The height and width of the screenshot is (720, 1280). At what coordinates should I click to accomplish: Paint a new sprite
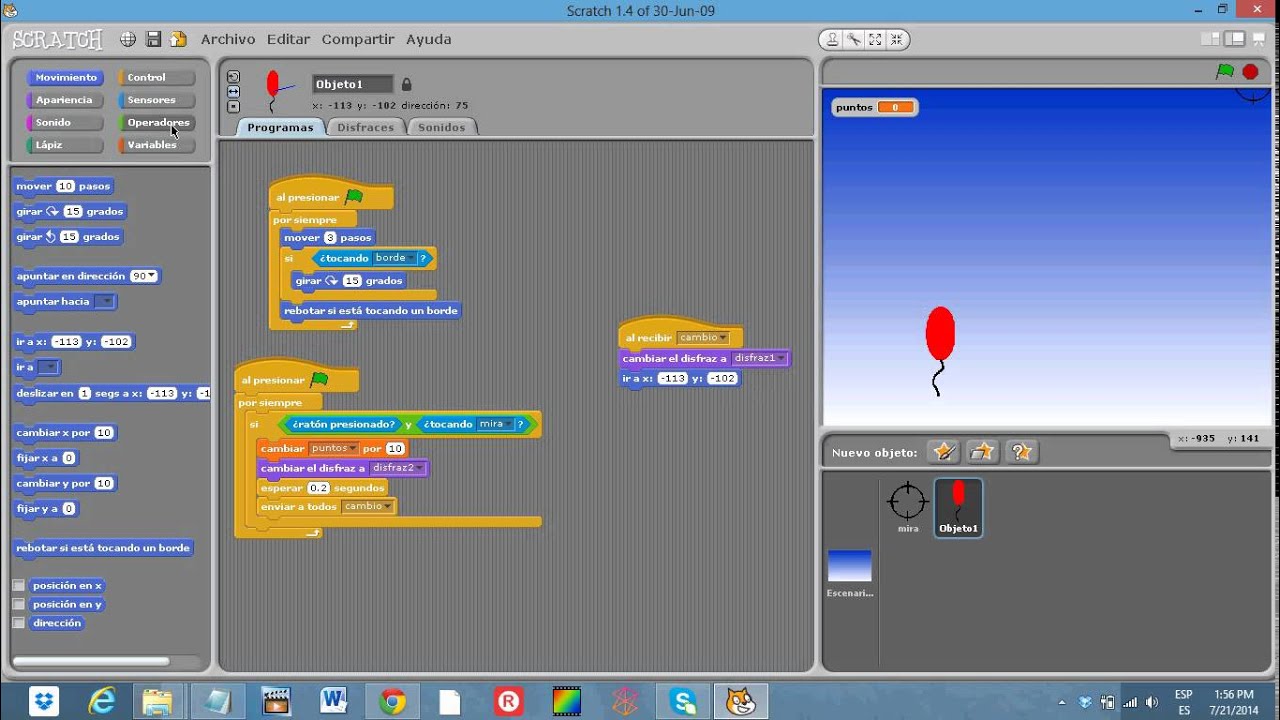[943, 452]
